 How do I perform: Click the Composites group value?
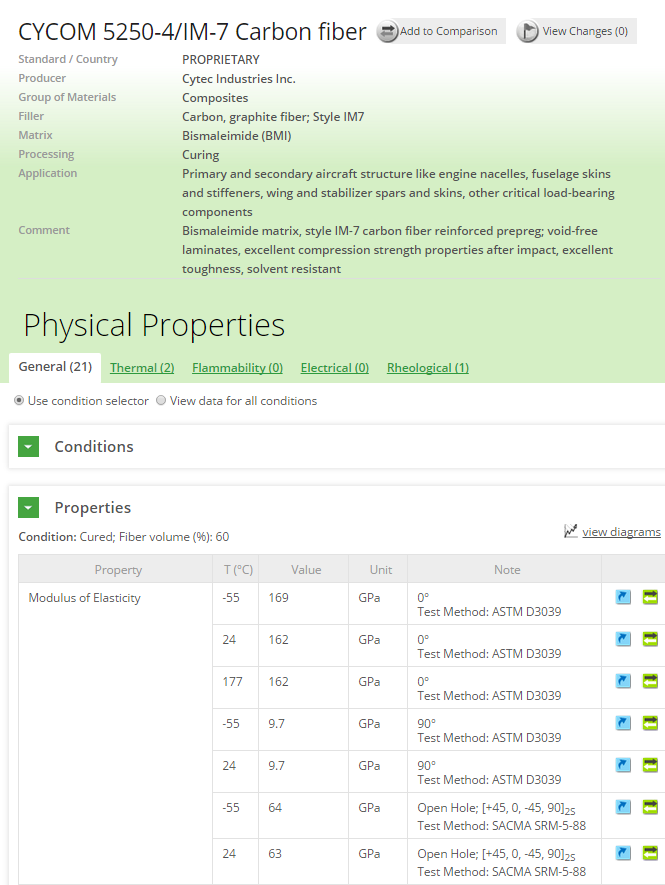click(x=215, y=98)
